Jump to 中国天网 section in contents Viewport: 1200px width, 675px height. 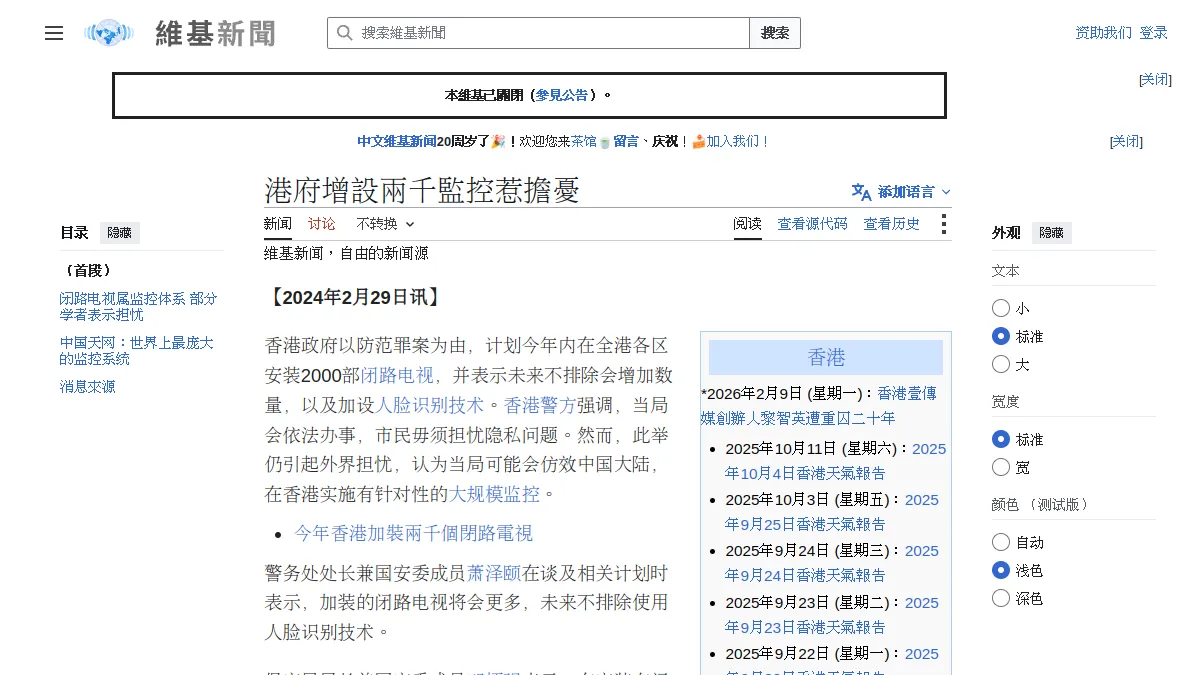(x=136, y=350)
